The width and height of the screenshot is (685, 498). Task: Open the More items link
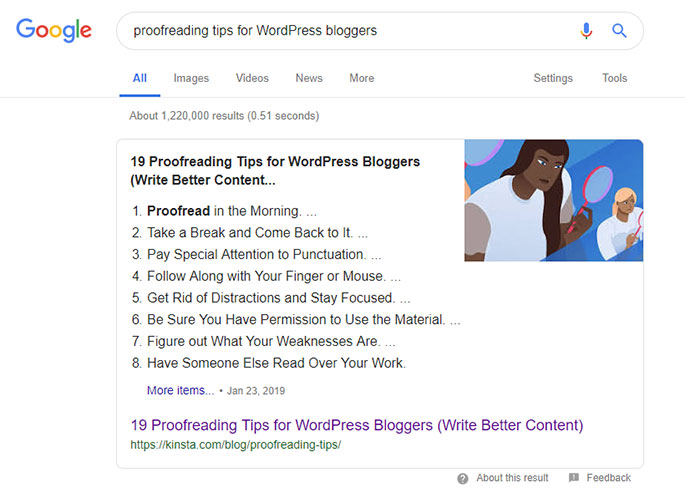180,390
